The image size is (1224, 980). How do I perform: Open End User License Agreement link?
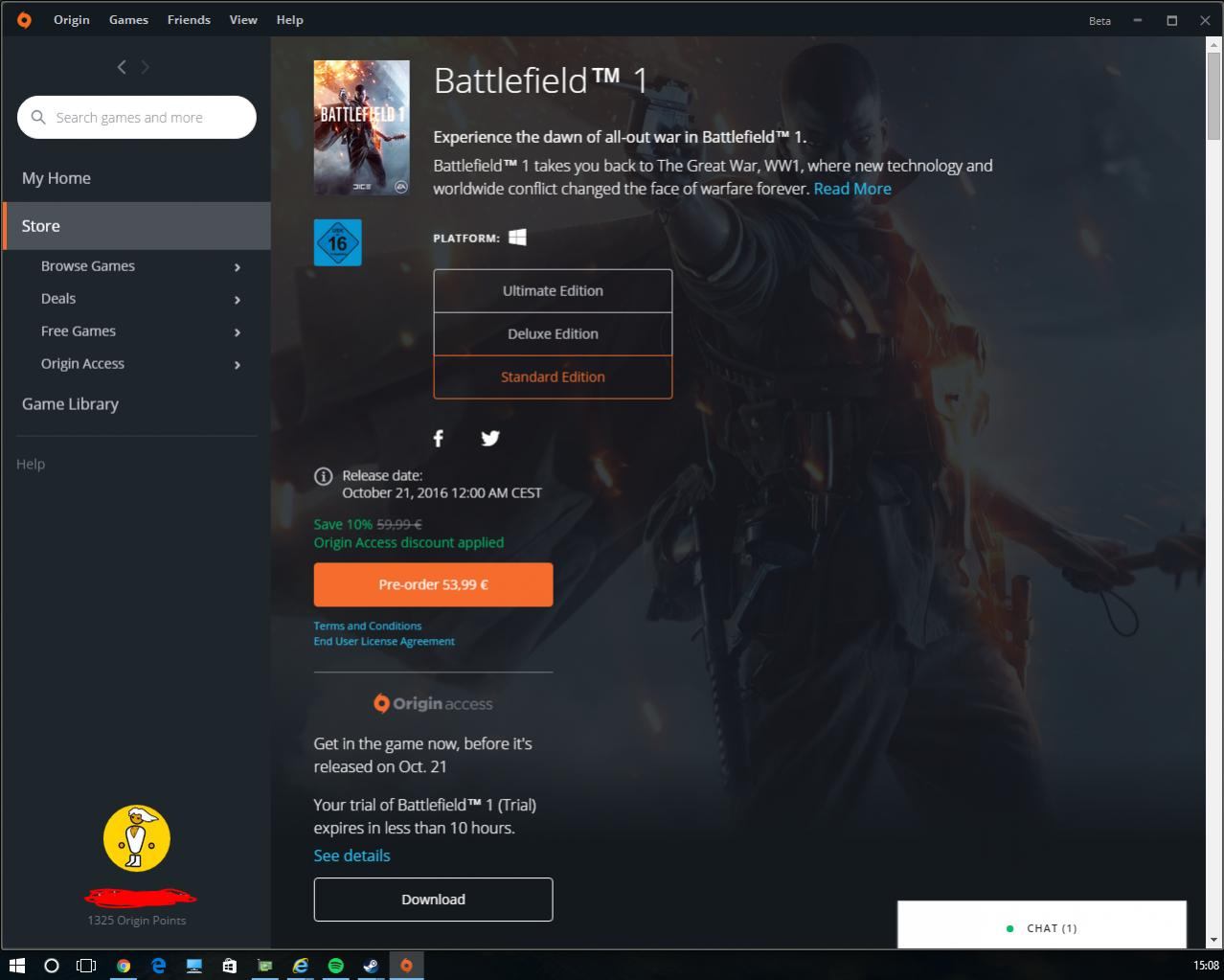click(384, 642)
